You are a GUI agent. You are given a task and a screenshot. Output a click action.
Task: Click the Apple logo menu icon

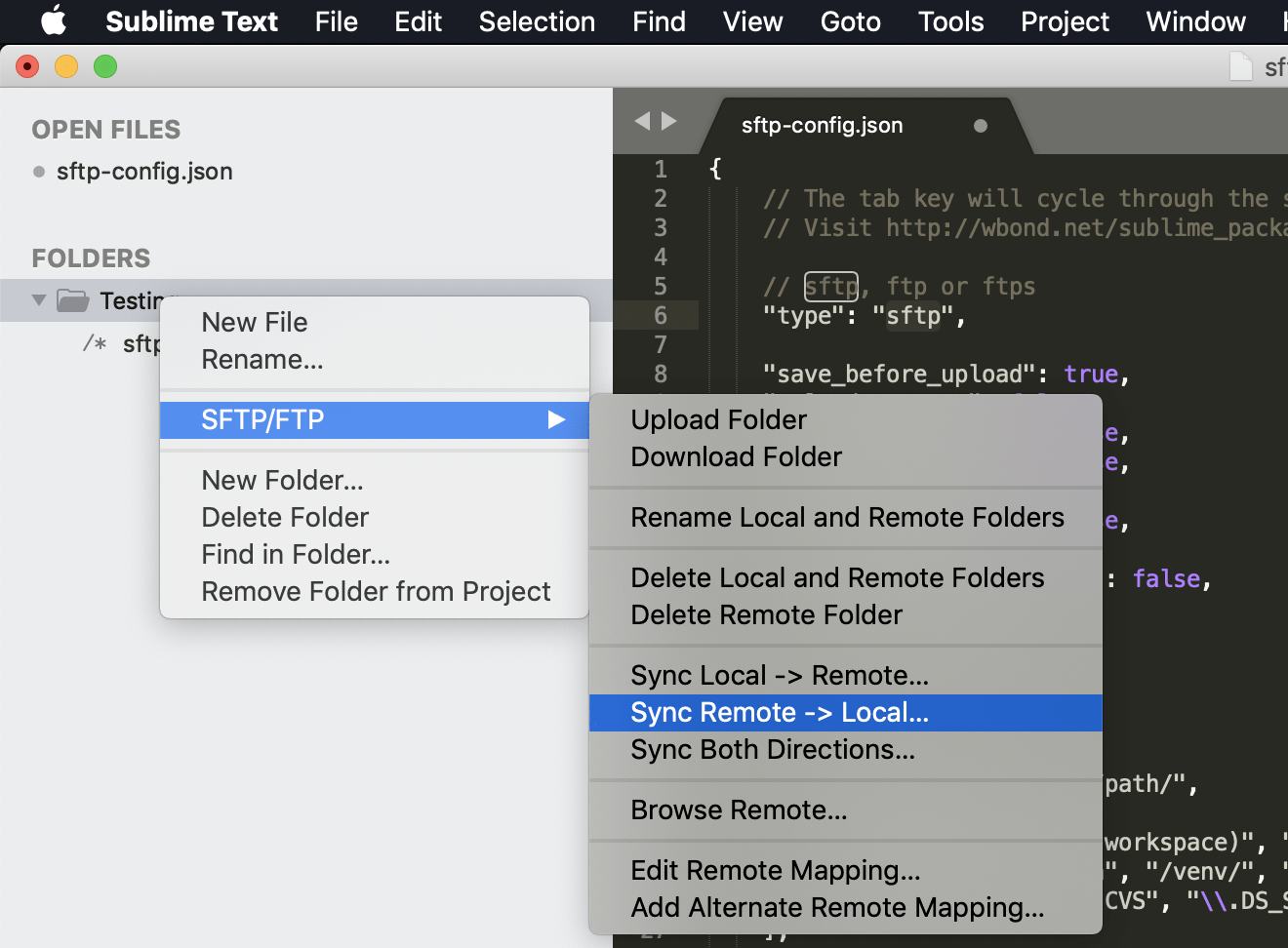[x=54, y=21]
